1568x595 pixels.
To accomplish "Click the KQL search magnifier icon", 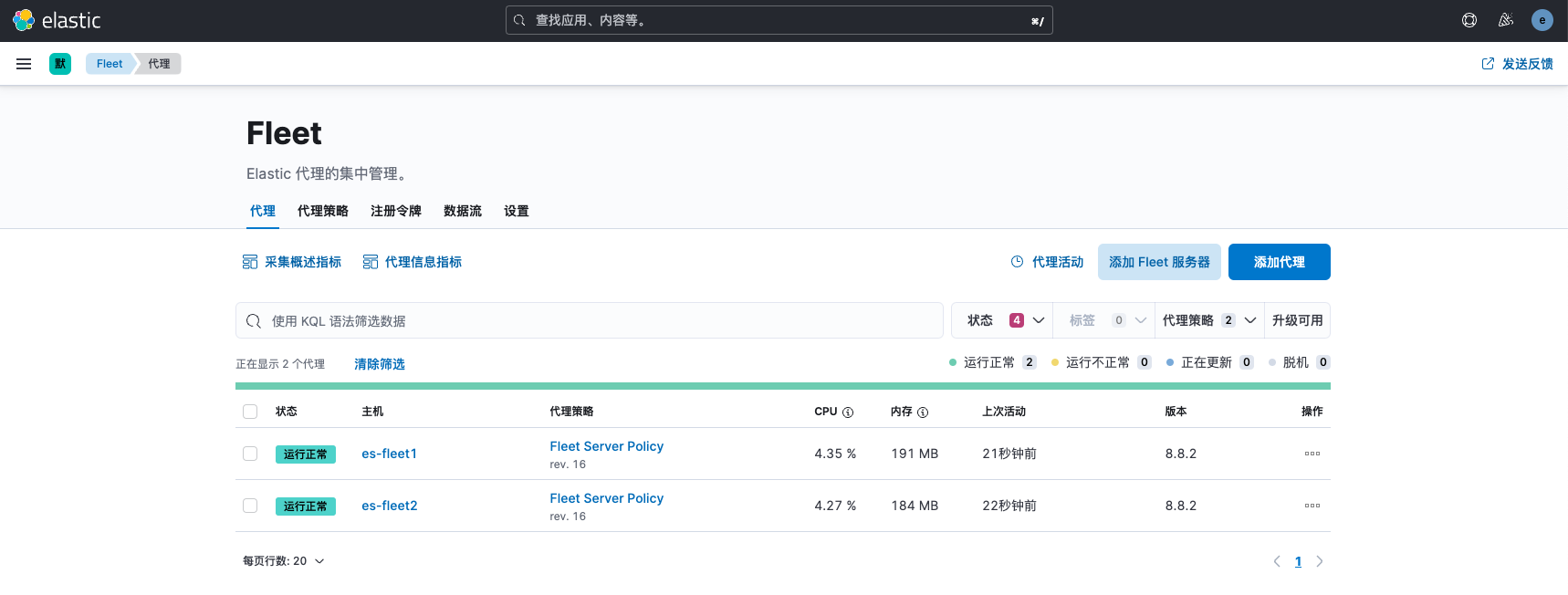I will click(x=254, y=321).
